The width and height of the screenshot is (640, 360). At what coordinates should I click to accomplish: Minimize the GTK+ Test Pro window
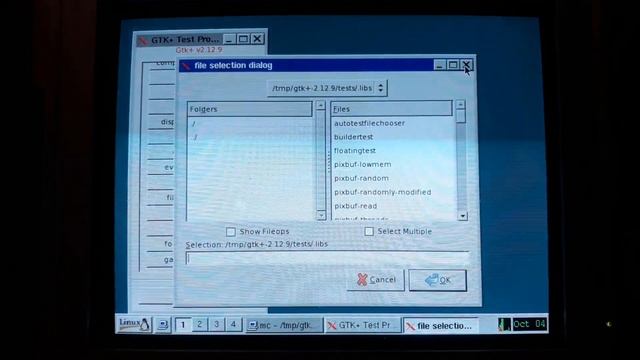click(x=229, y=39)
